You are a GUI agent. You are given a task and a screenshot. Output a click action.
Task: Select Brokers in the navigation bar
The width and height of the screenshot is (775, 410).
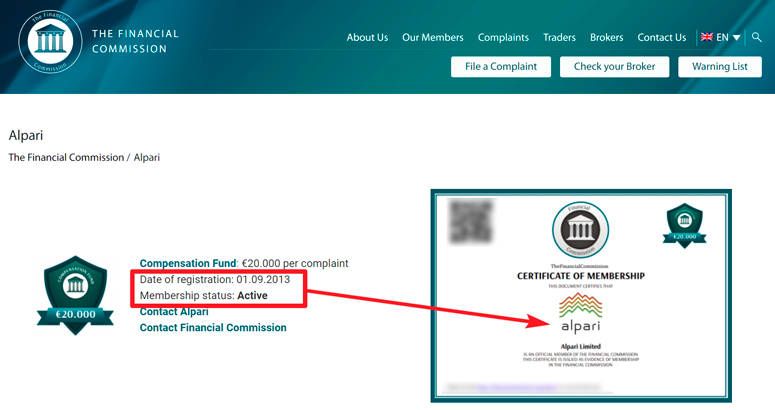tap(606, 38)
